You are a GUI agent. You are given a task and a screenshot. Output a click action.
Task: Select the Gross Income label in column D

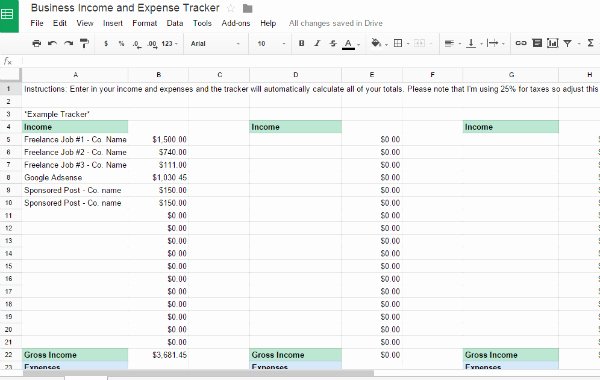295,355
